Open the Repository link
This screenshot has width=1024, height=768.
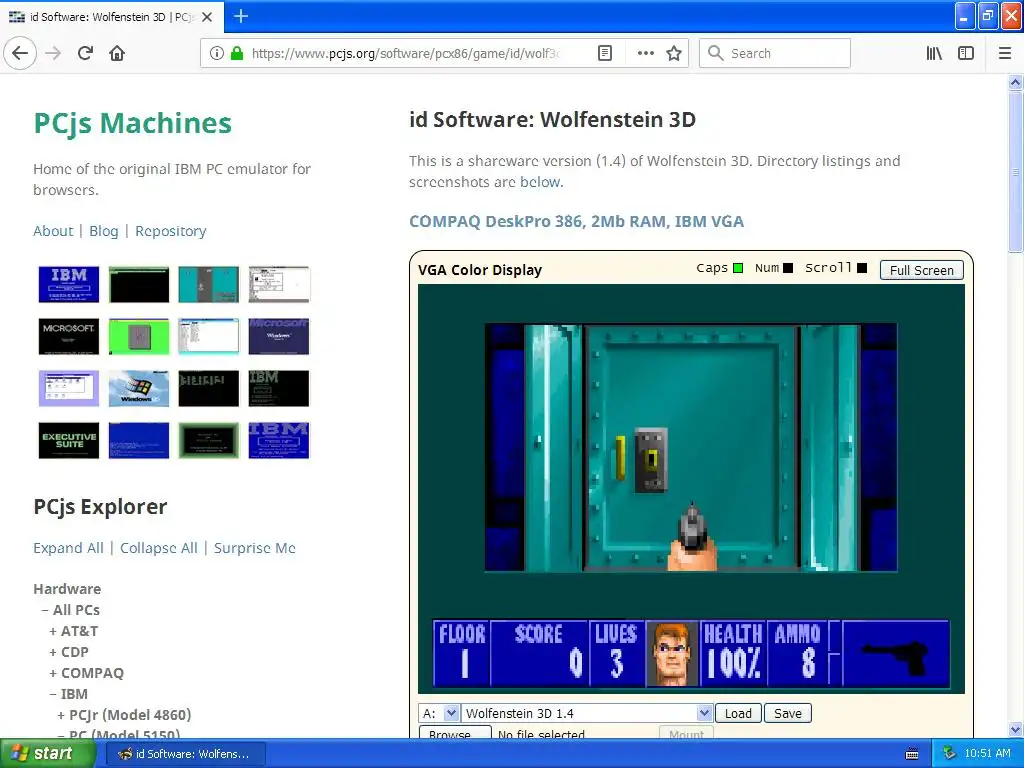click(170, 231)
